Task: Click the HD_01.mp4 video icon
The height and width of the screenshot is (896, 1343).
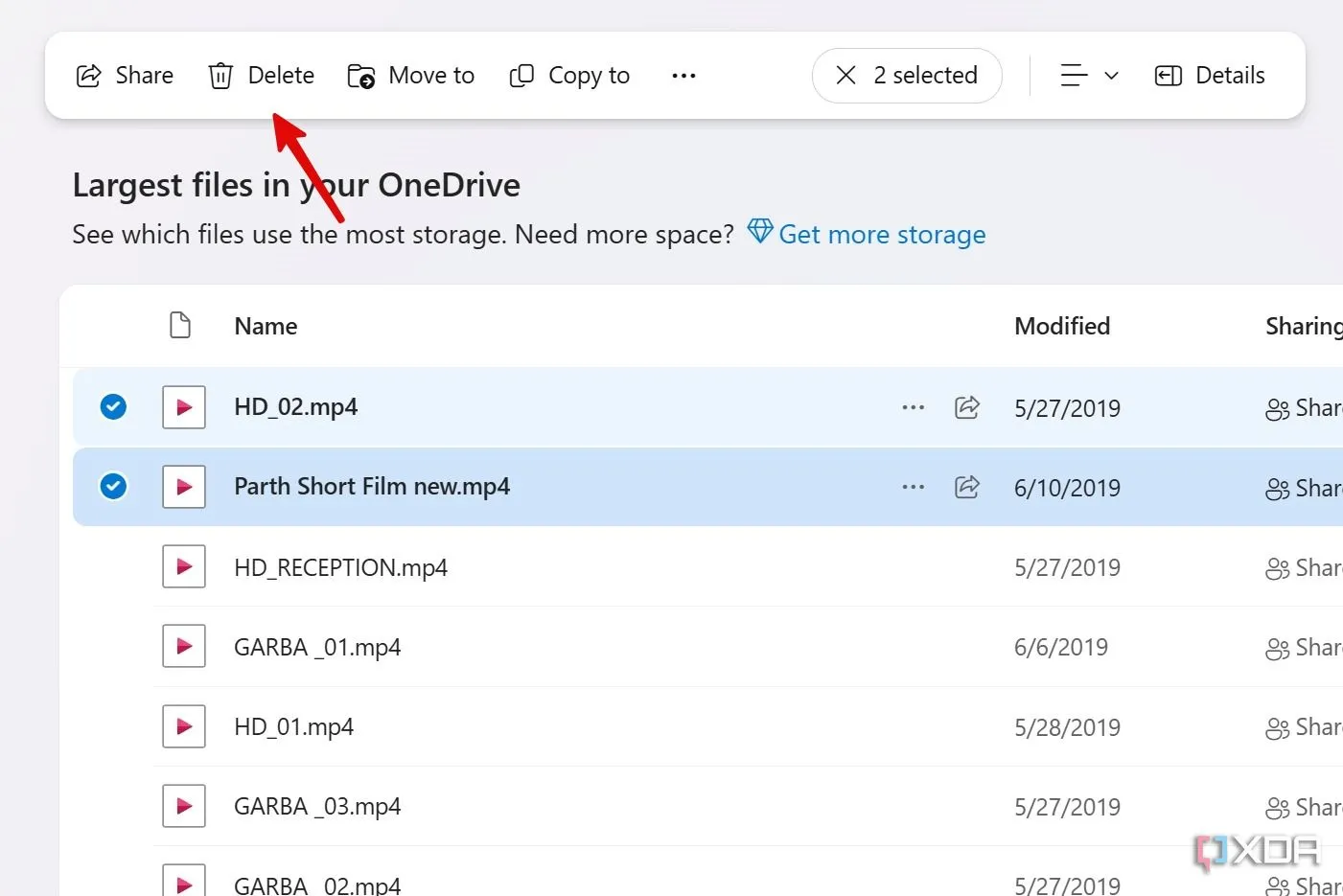Action: 184,727
